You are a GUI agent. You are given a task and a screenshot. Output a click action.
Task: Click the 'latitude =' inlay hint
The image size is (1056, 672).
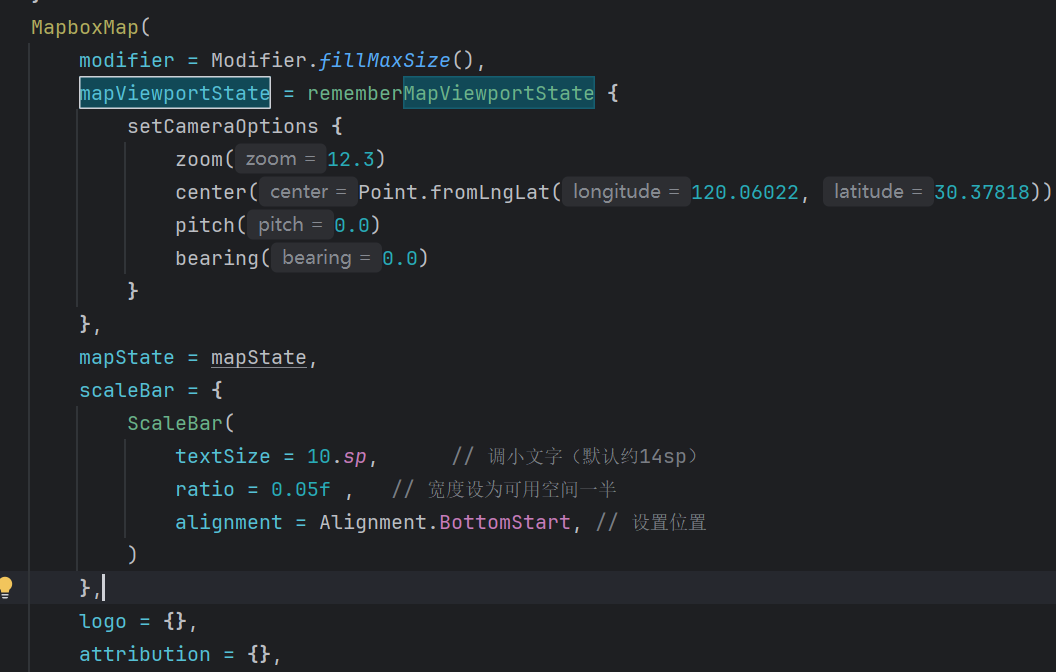click(877, 192)
